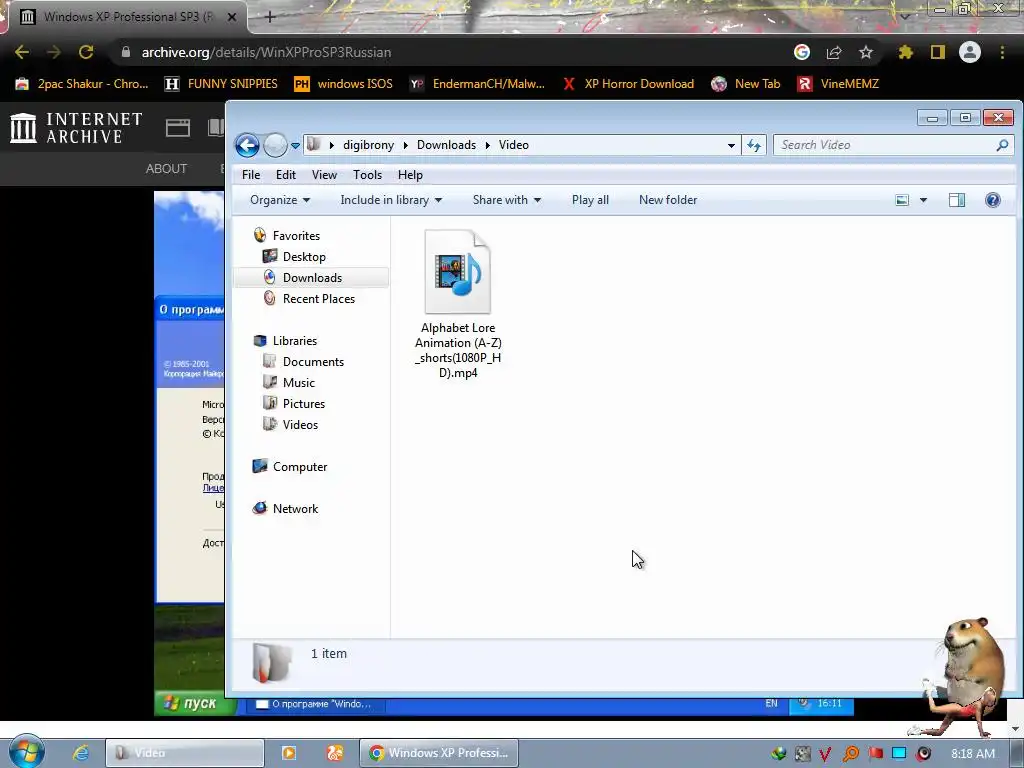Open recent locations dropdown beside navigation arrows
This screenshot has height=768, width=1024.
tap(295, 146)
